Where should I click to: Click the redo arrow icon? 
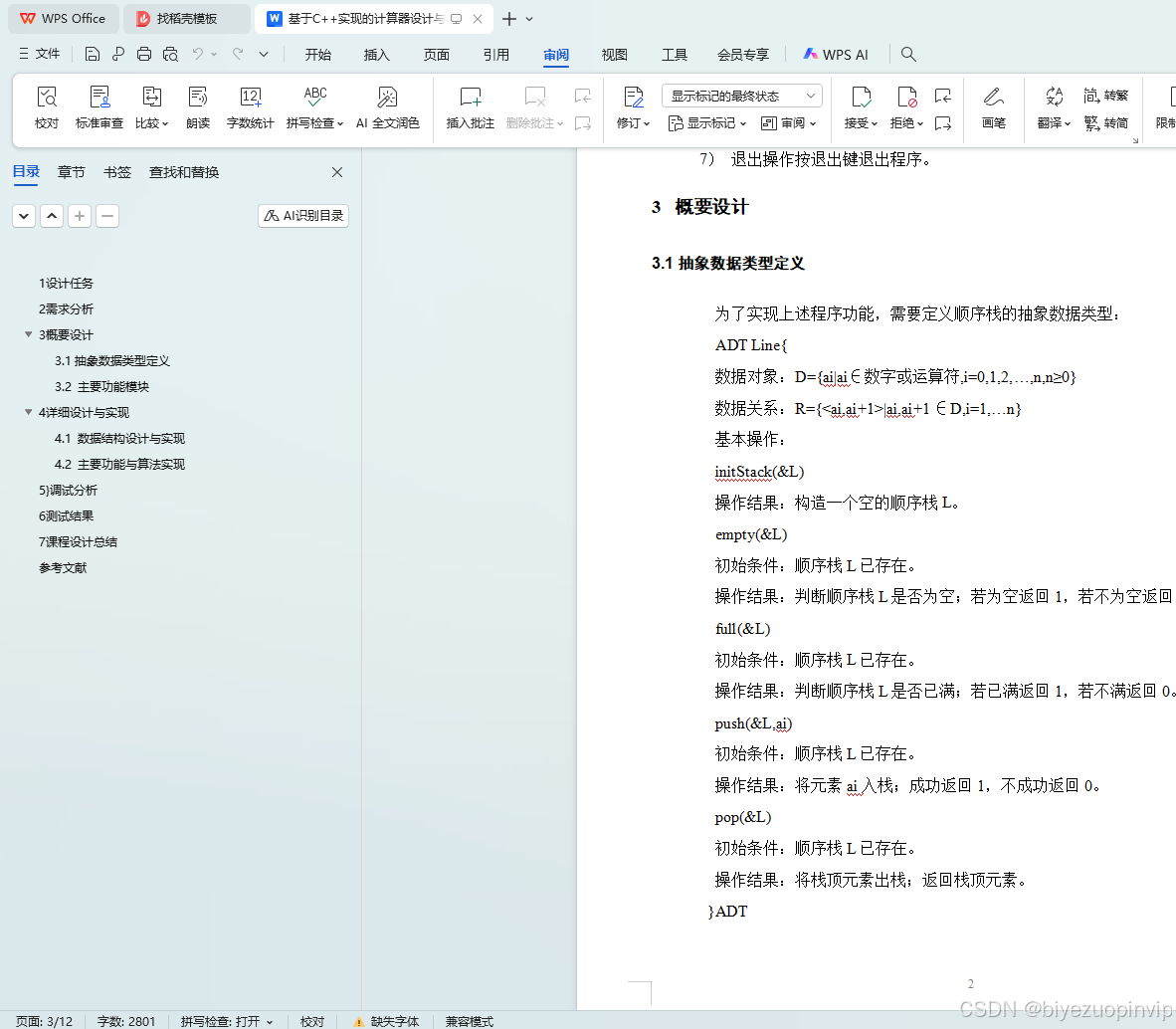click(x=239, y=54)
